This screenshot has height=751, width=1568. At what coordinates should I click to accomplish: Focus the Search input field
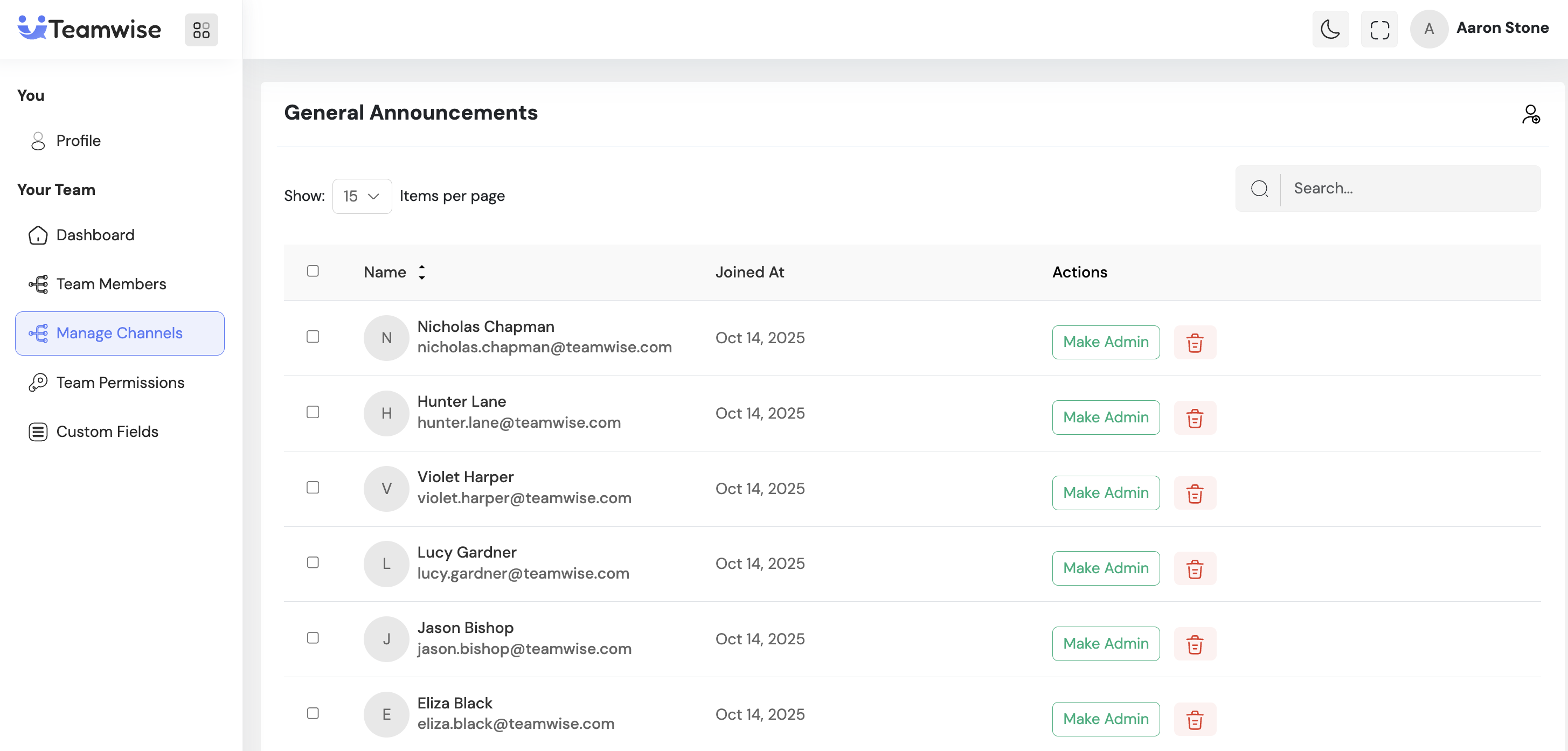tap(1410, 189)
